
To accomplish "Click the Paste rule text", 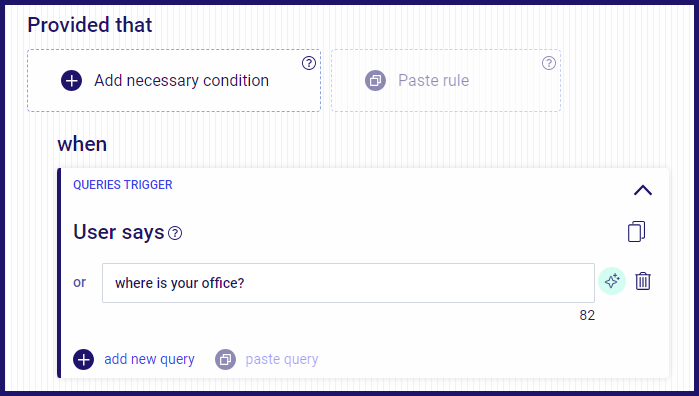I will (433, 81).
